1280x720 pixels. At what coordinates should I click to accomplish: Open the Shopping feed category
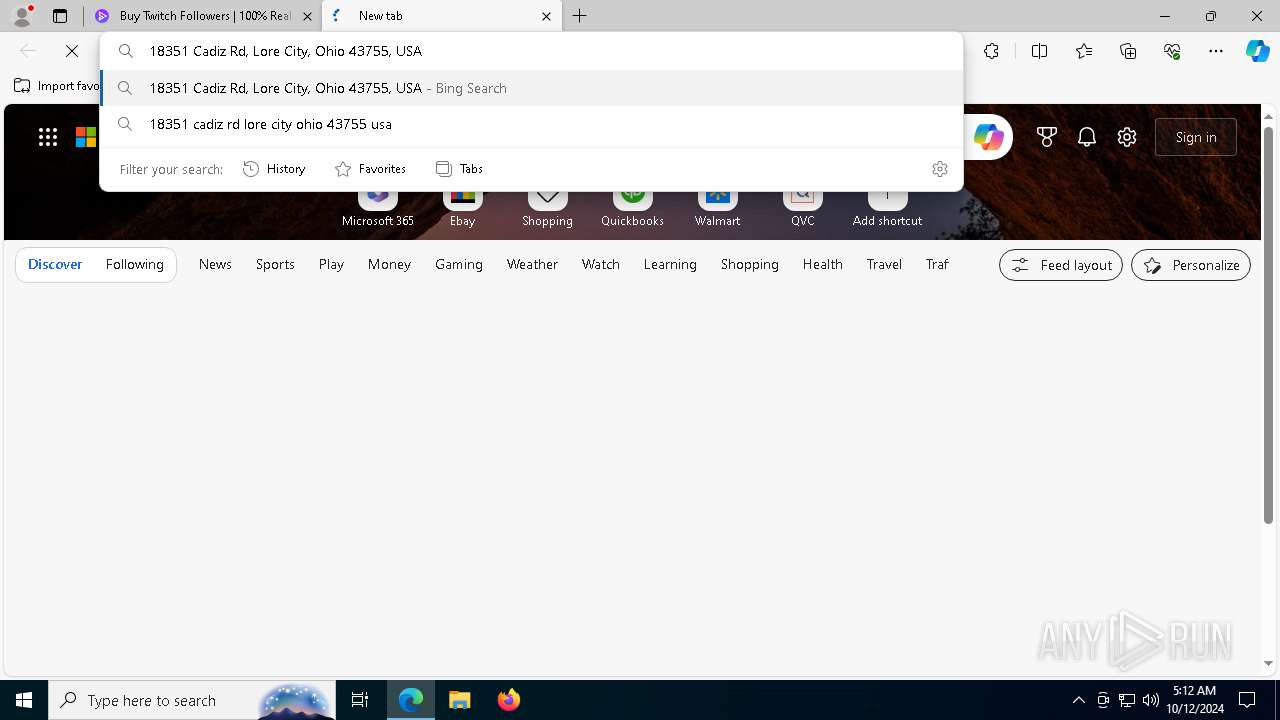point(749,265)
